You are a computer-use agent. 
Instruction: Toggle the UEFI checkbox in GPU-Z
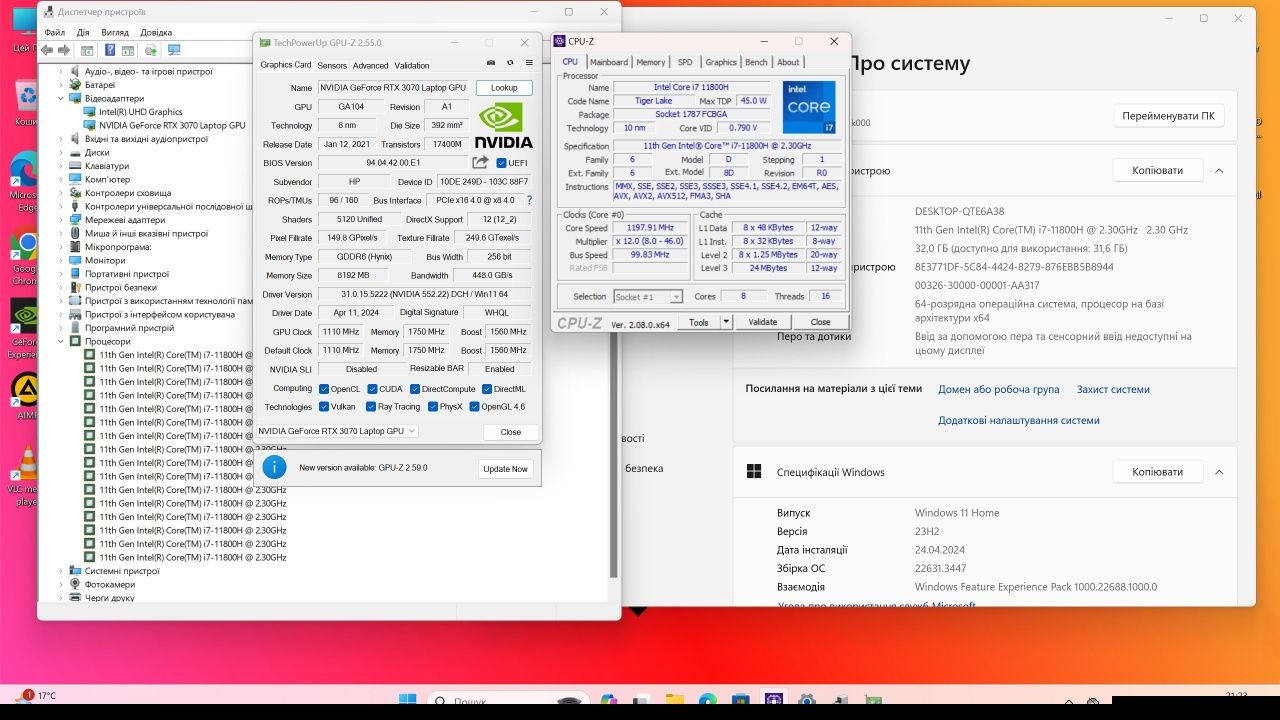502,163
